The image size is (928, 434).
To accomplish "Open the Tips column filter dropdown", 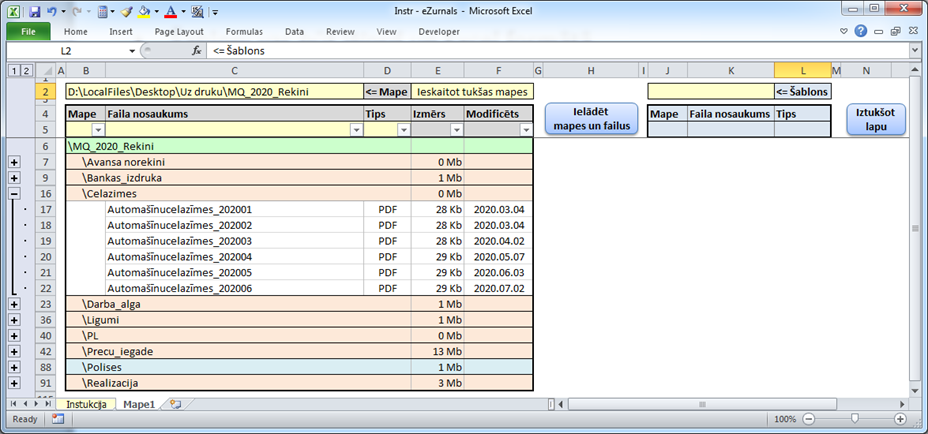I will (x=404, y=130).
